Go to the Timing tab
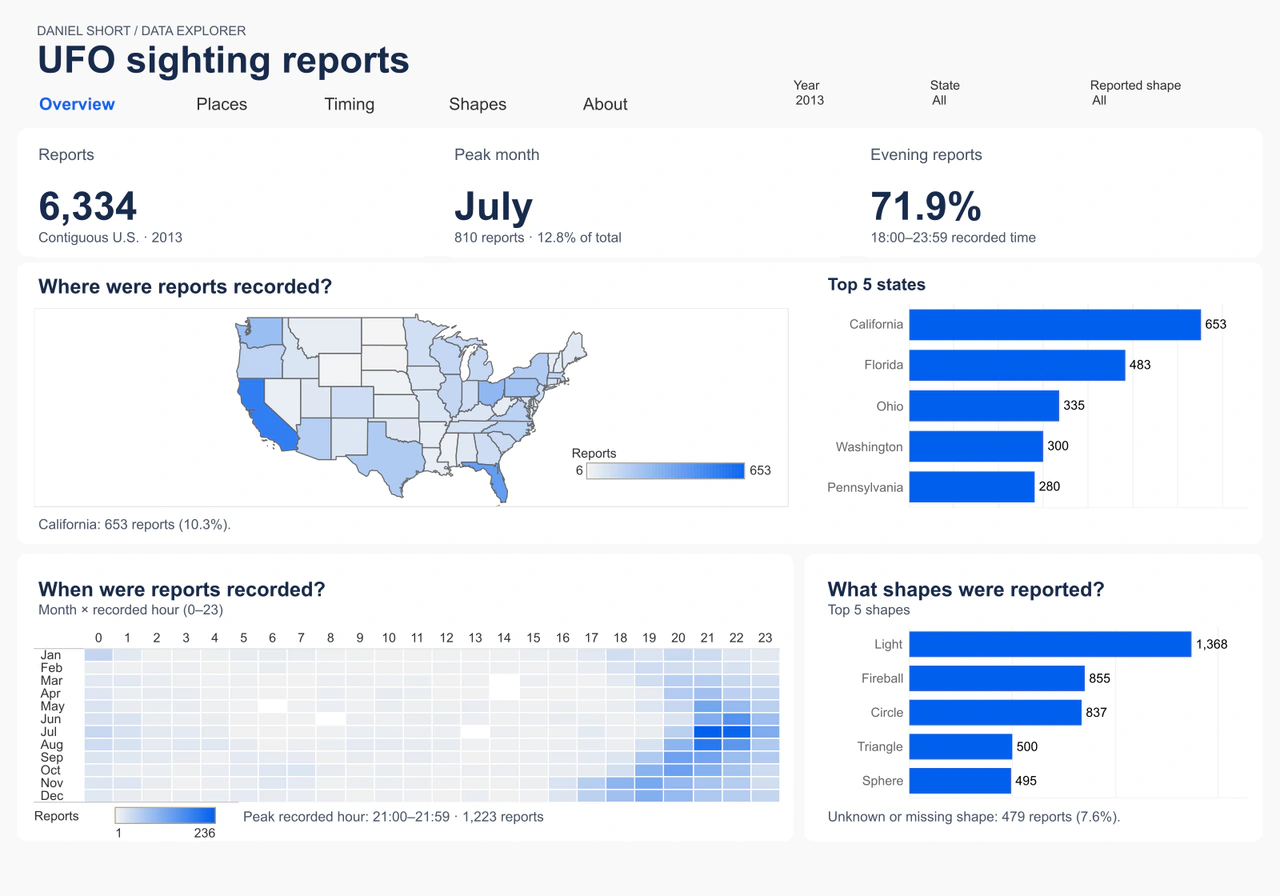The width and height of the screenshot is (1280, 896). 349,104
